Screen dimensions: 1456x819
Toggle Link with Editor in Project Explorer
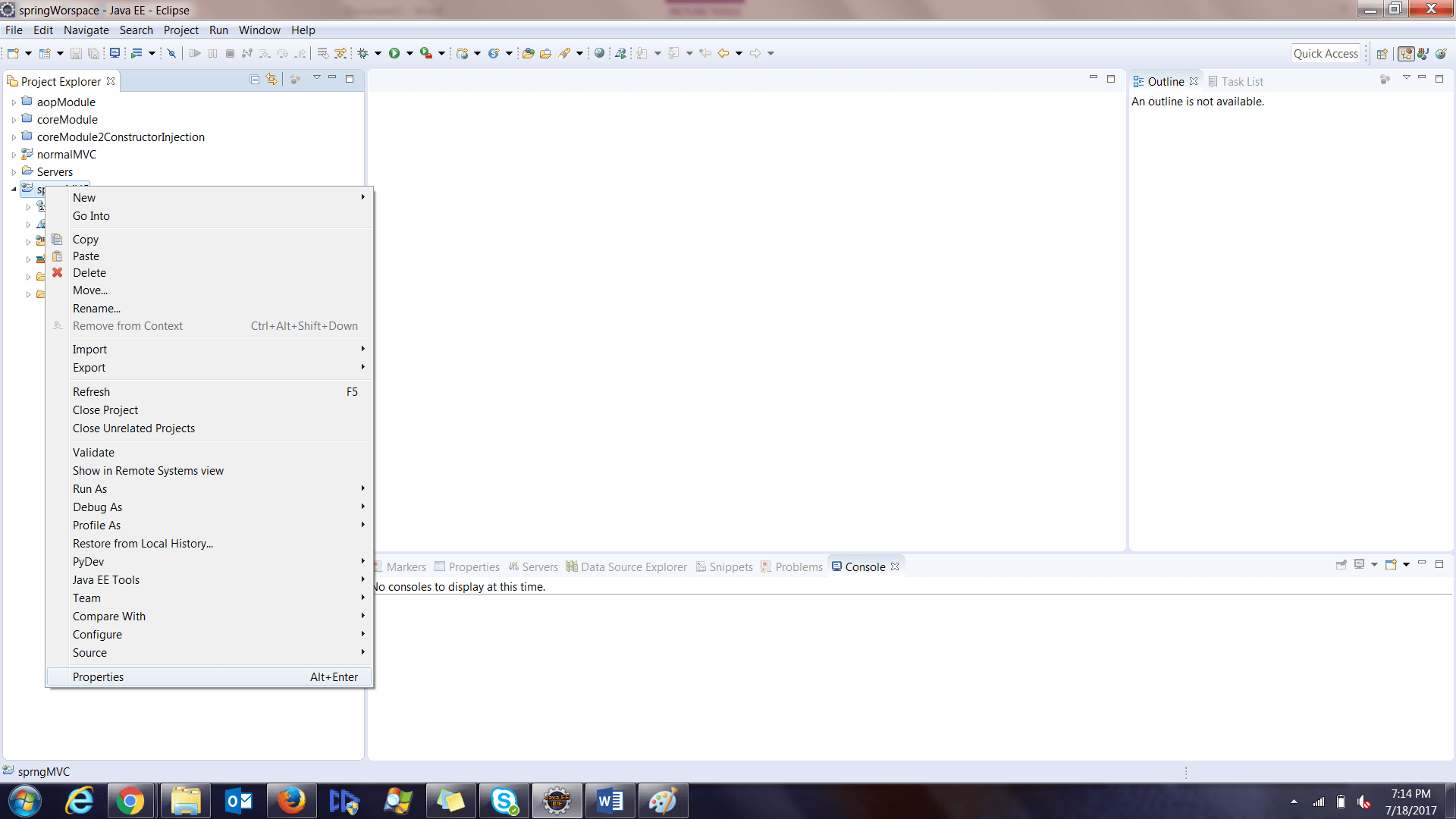pos(271,80)
